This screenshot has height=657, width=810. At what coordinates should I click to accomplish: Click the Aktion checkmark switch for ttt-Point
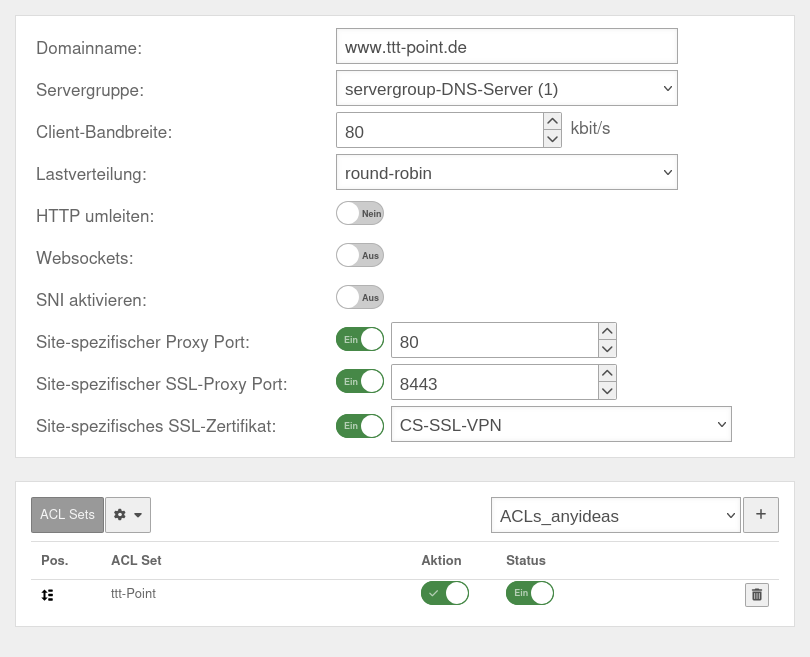444,593
